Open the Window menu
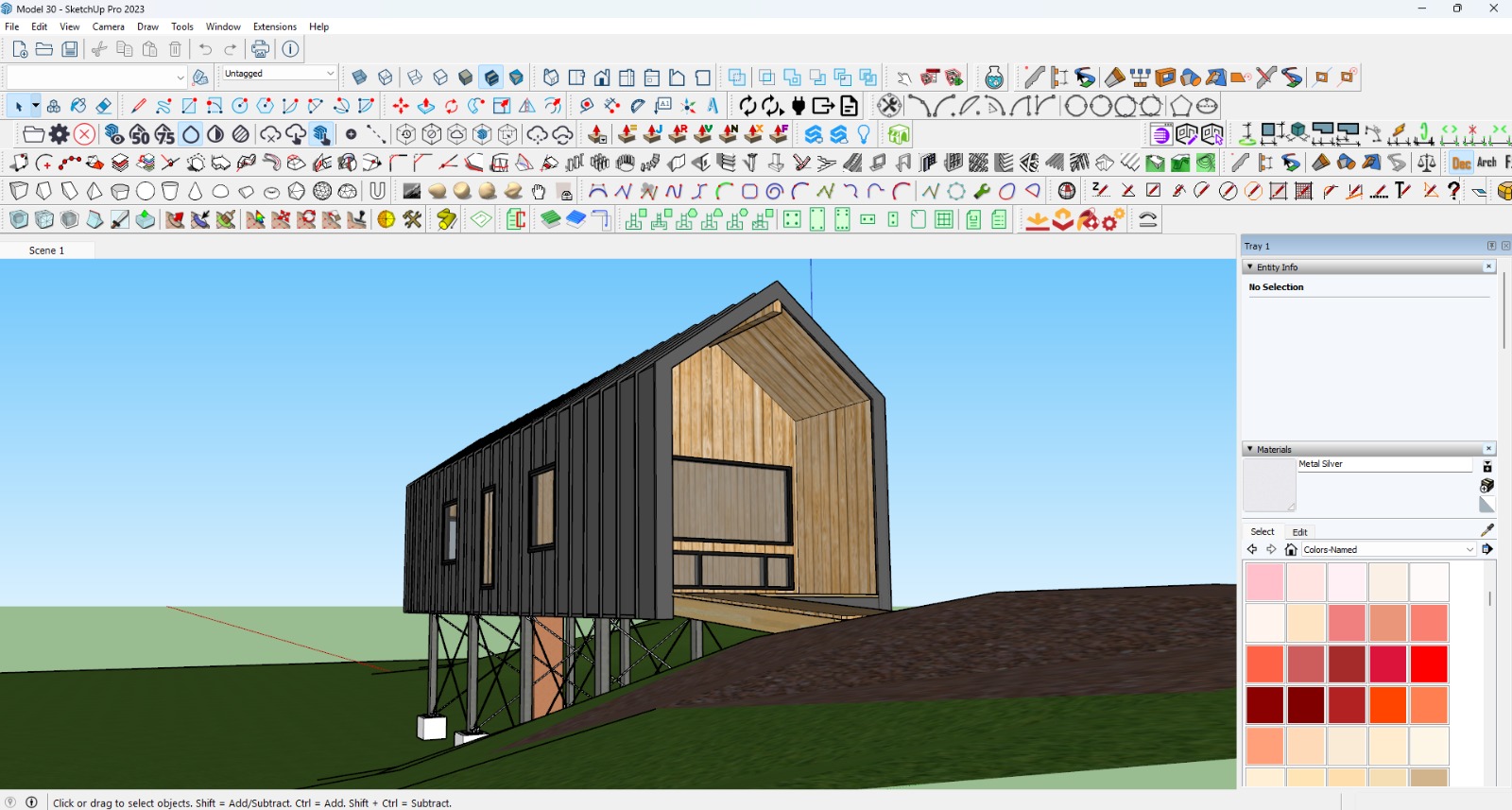This screenshot has height=810, width=1512. pyautogui.click(x=223, y=26)
